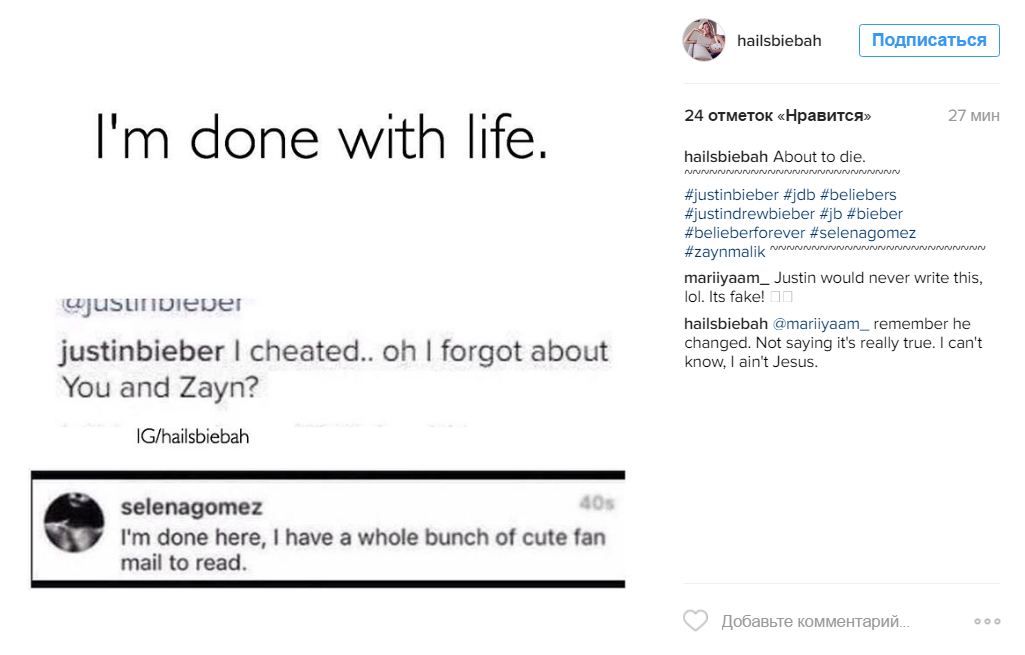1025x655 pixels.
Task: Click the hailsbiebah profile avatar
Action: [703, 40]
